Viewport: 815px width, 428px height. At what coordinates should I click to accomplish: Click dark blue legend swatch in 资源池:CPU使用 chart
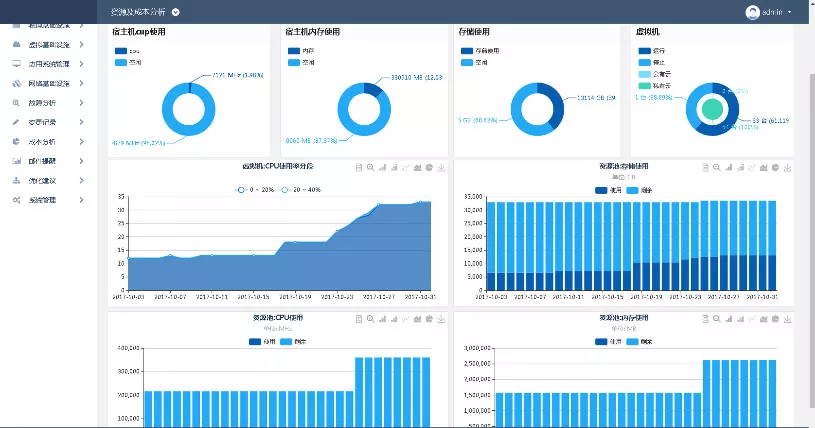pos(255,342)
